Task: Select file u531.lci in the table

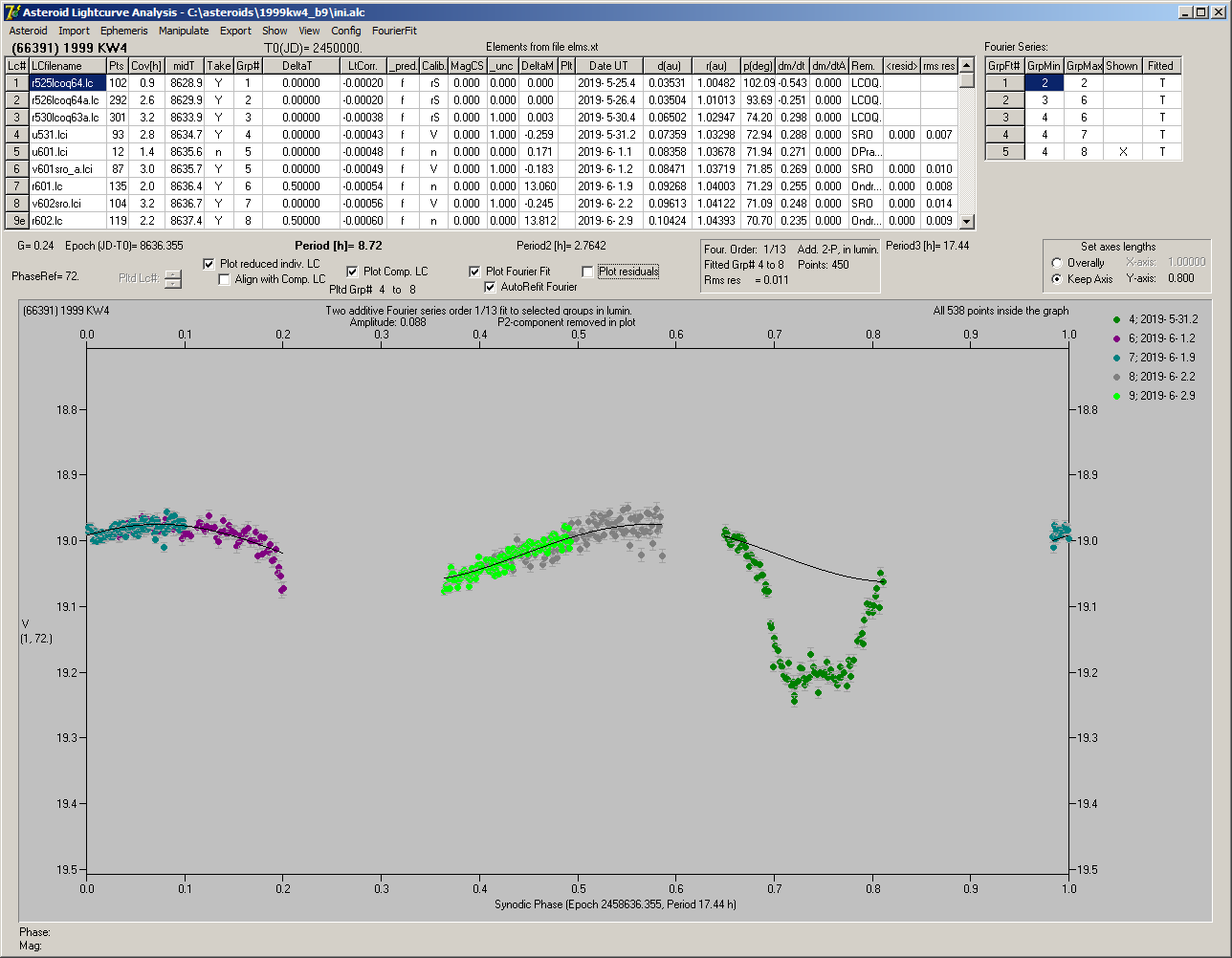Action: (67, 135)
